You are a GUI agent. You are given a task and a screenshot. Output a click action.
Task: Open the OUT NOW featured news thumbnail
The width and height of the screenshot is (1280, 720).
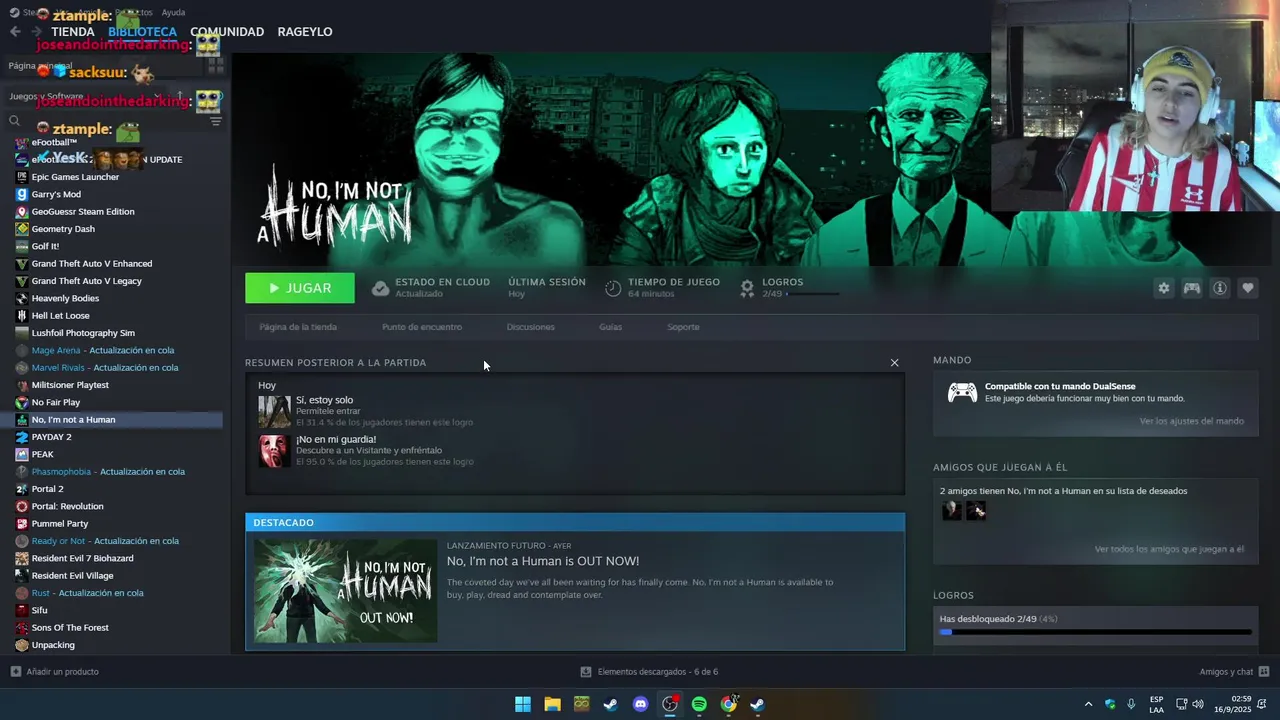click(345, 591)
